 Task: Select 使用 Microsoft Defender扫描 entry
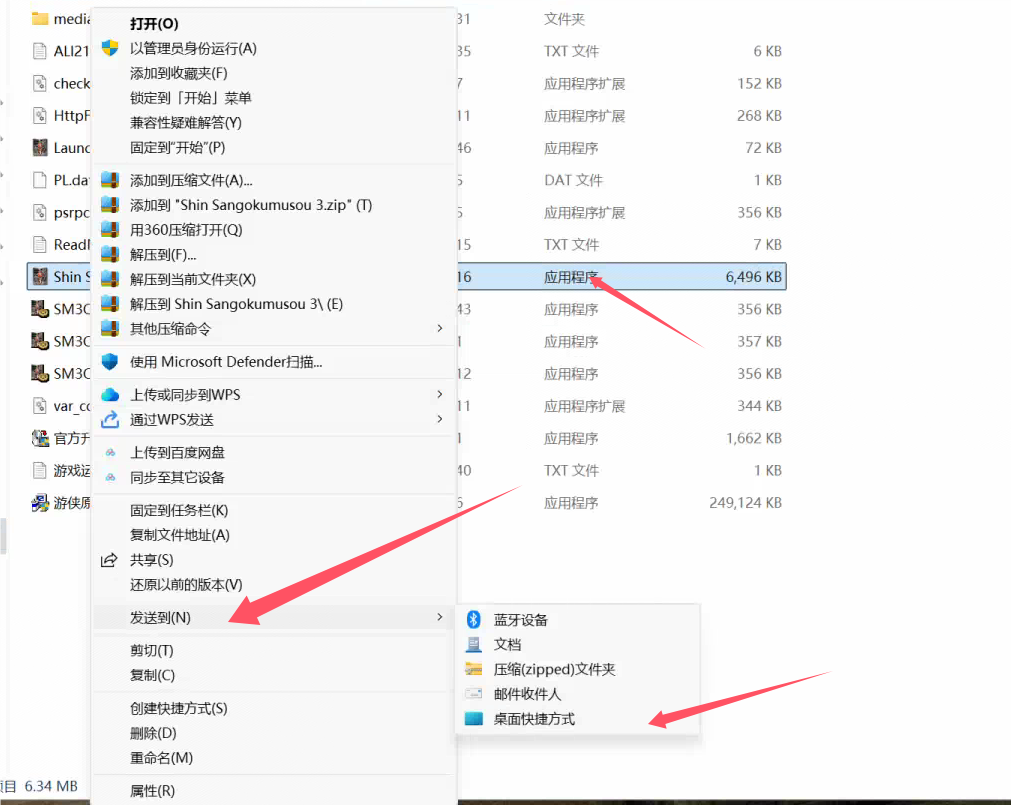pos(226,362)
